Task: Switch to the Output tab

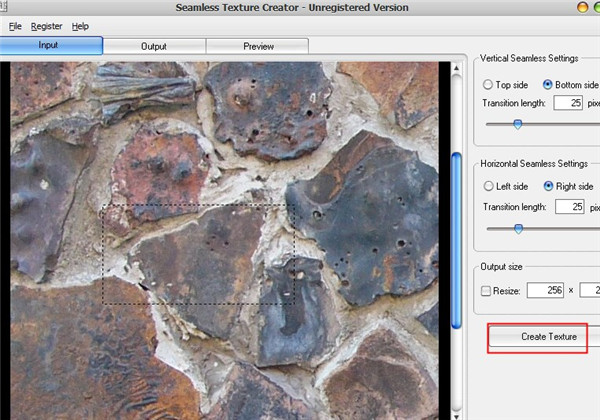Action: tap(154, 46)
